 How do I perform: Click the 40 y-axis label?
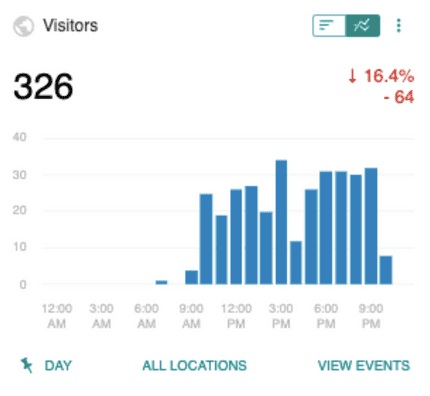[x=19, y=137]
